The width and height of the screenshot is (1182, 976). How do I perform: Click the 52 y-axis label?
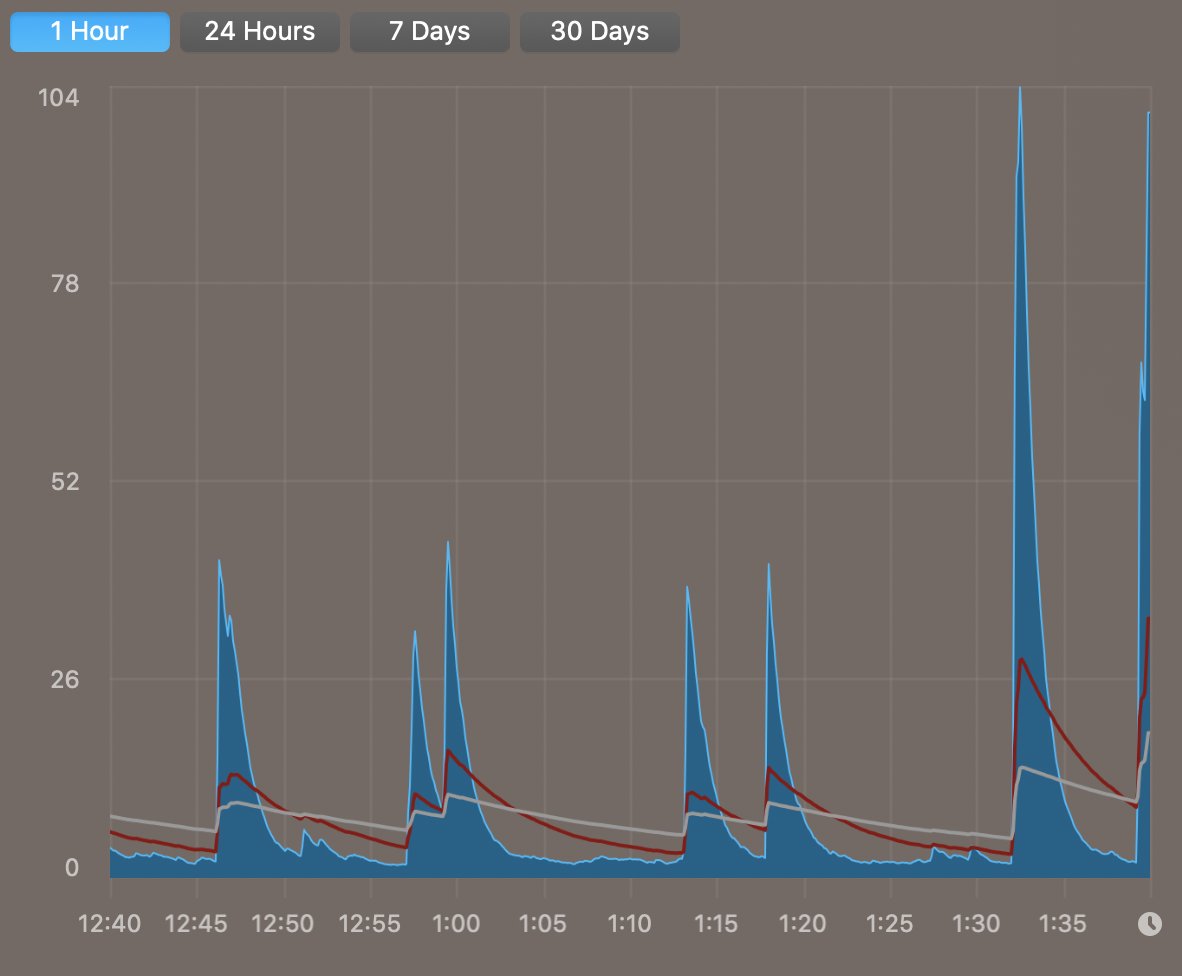pos(65,482)
